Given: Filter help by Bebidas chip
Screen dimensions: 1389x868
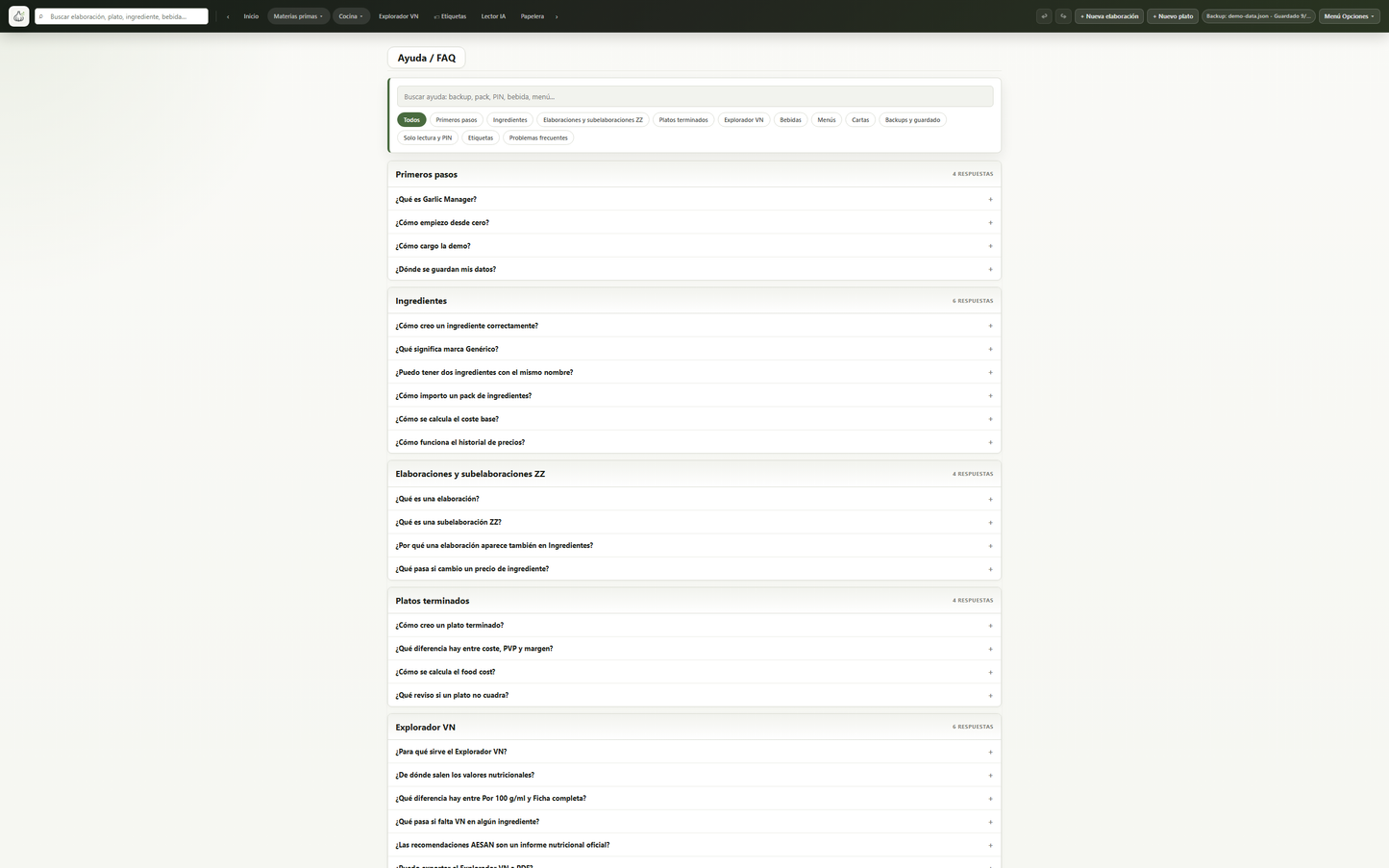Looking at the screenshot, I should click(790, 120).
